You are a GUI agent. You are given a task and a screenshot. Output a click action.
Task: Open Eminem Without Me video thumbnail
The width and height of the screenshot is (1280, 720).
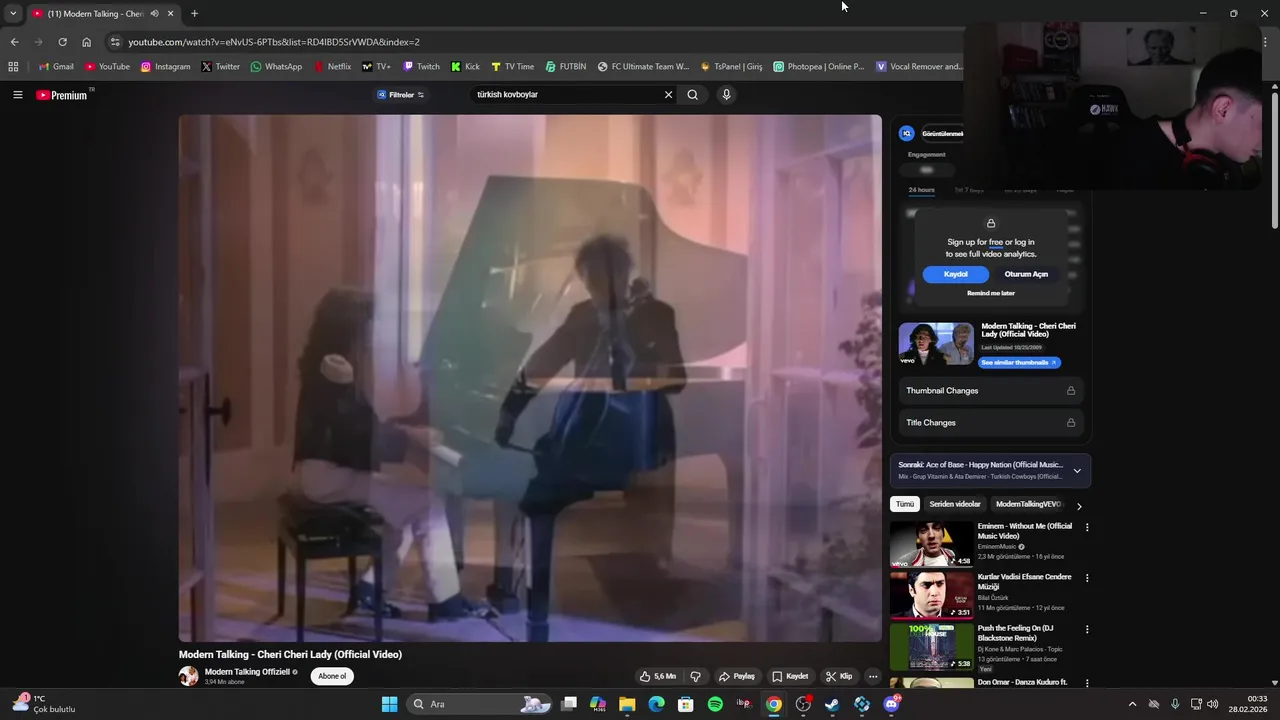(932, 544)
